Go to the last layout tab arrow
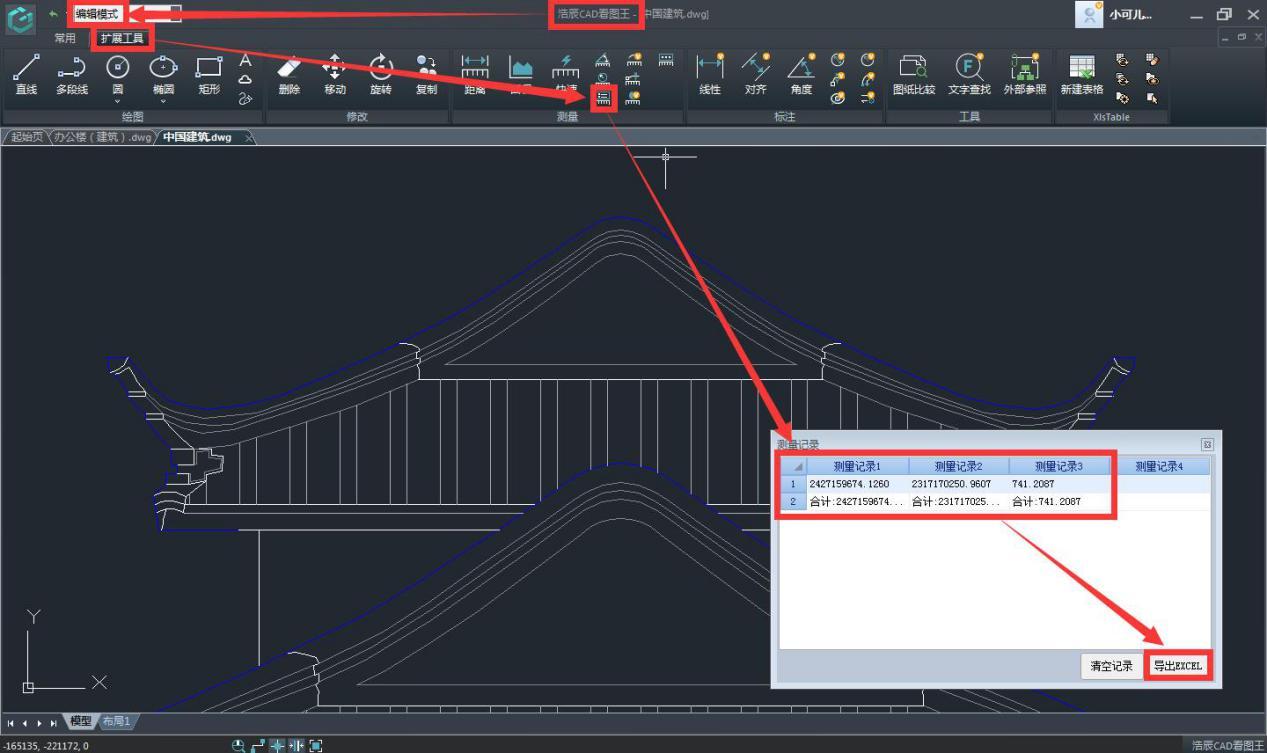This screenshot has width=1267, height=753. 54,722
